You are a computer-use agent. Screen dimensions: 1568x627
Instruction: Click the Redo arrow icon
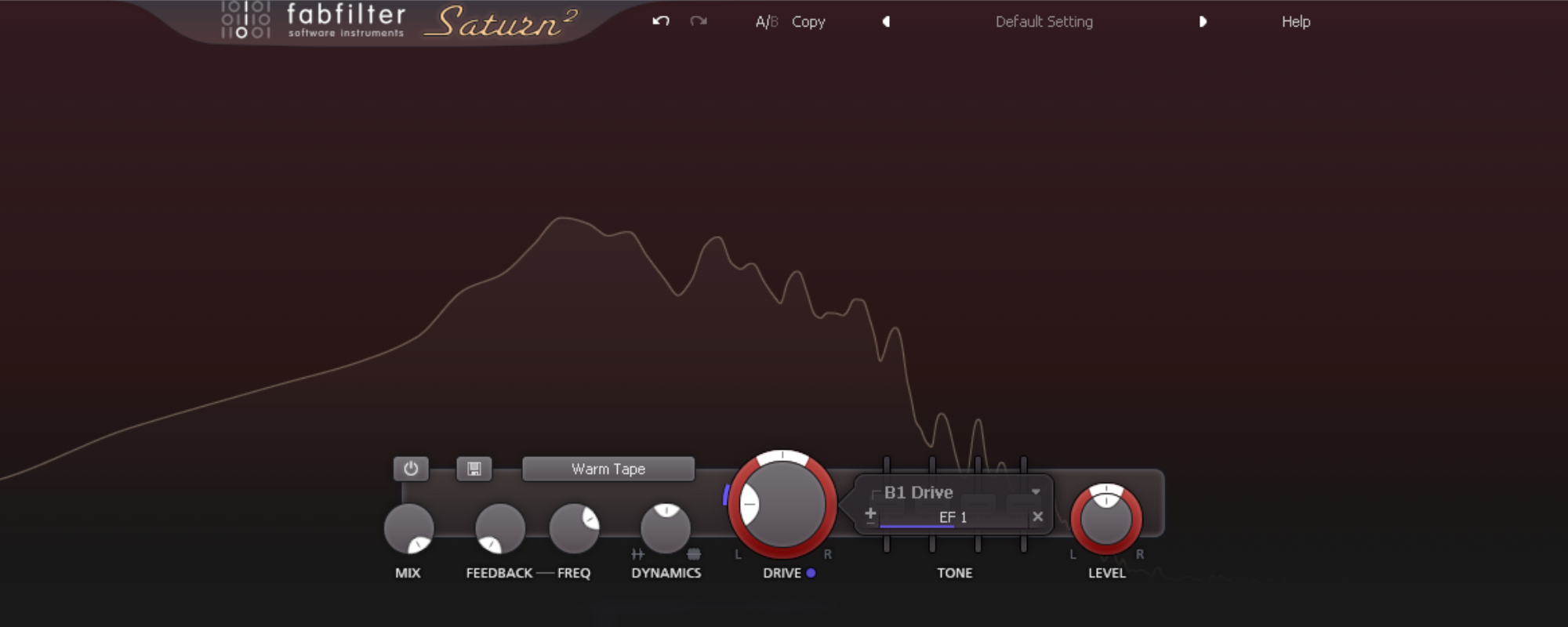699,21
